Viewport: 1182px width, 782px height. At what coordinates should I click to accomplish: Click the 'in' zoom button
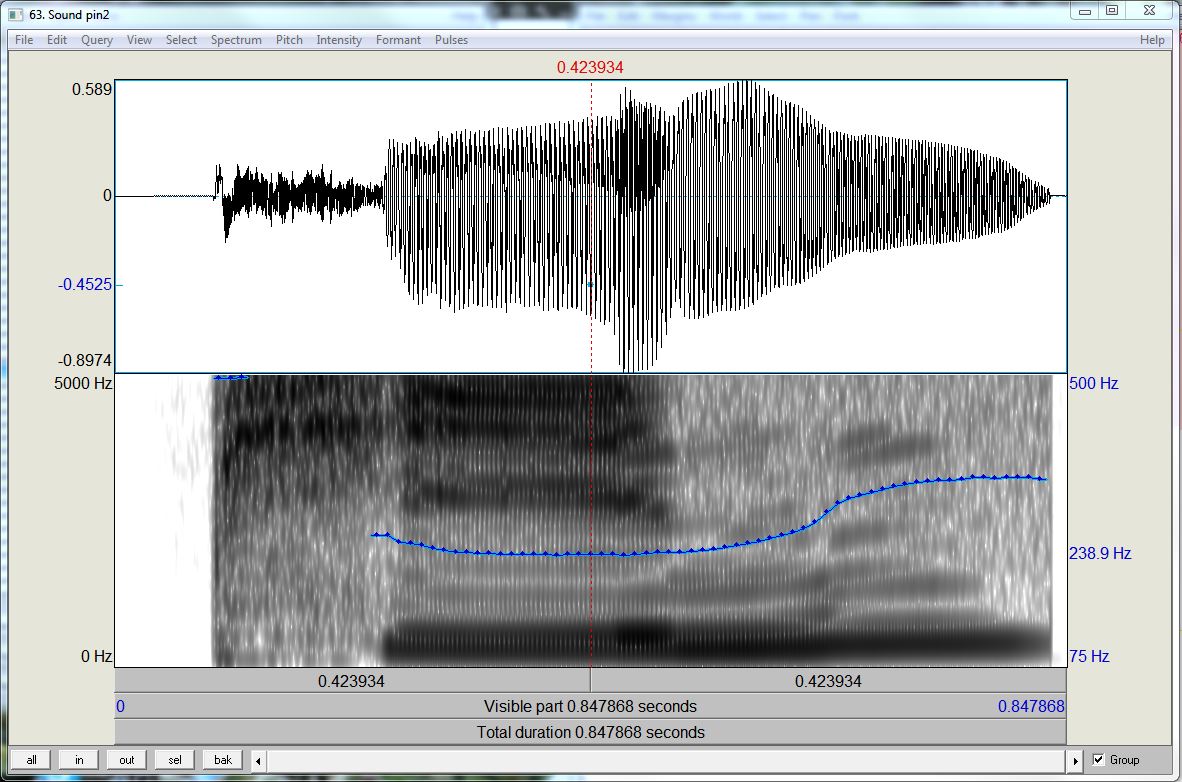click(x=78, y=760)
